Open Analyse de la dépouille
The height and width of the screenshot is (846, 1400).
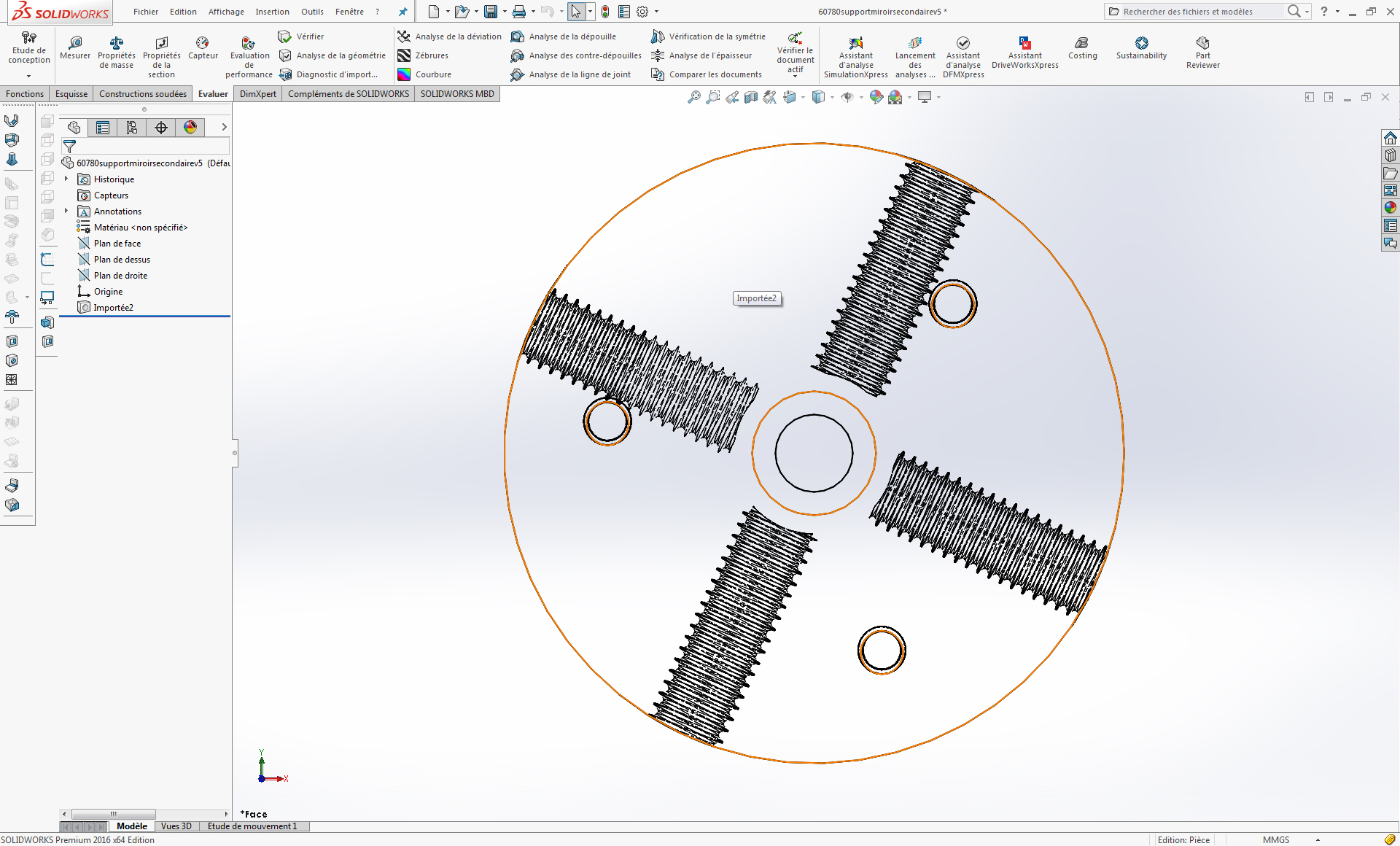(x=564, y=36)
